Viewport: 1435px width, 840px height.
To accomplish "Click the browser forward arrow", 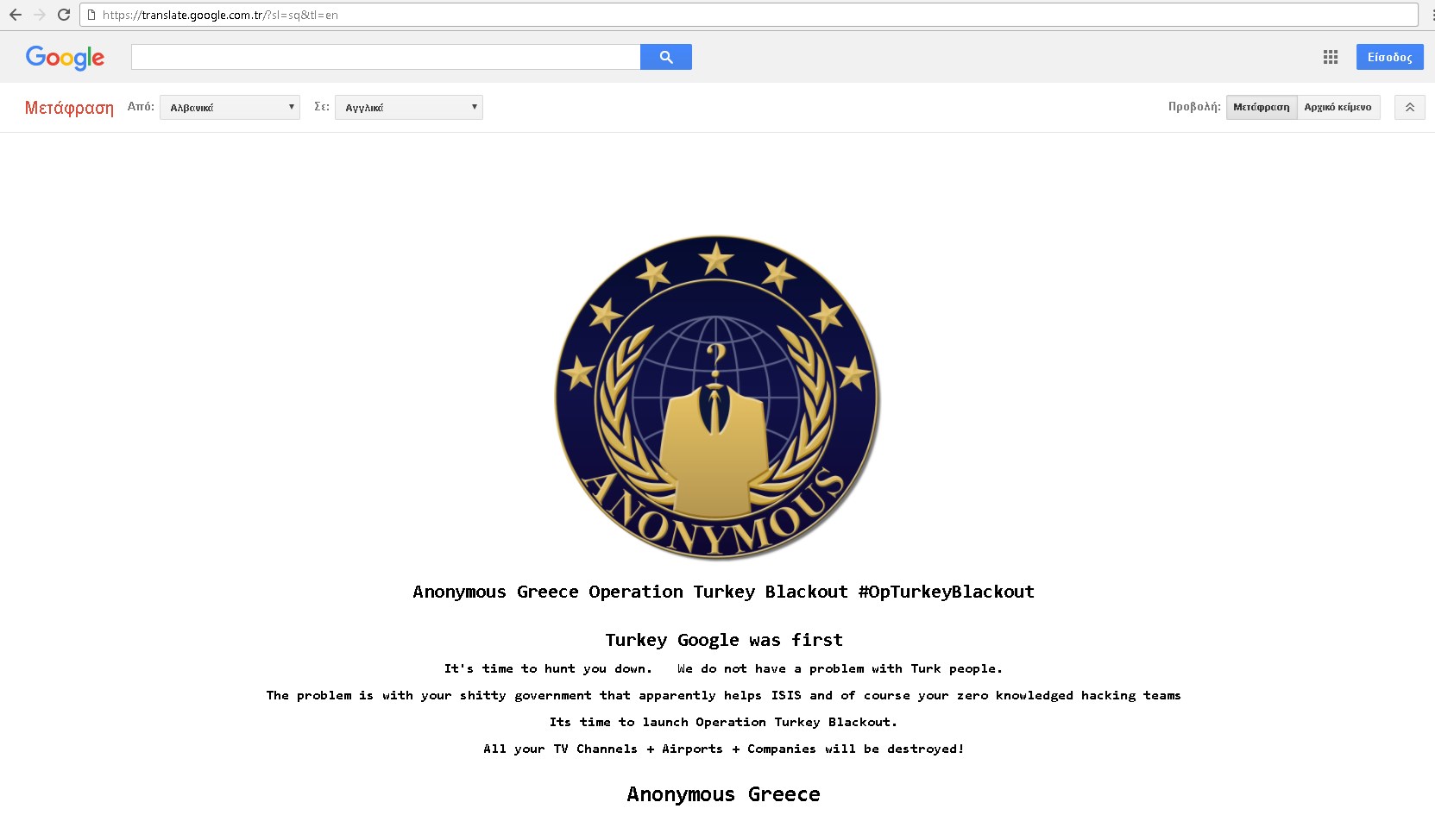I will (x=40, y=15).
